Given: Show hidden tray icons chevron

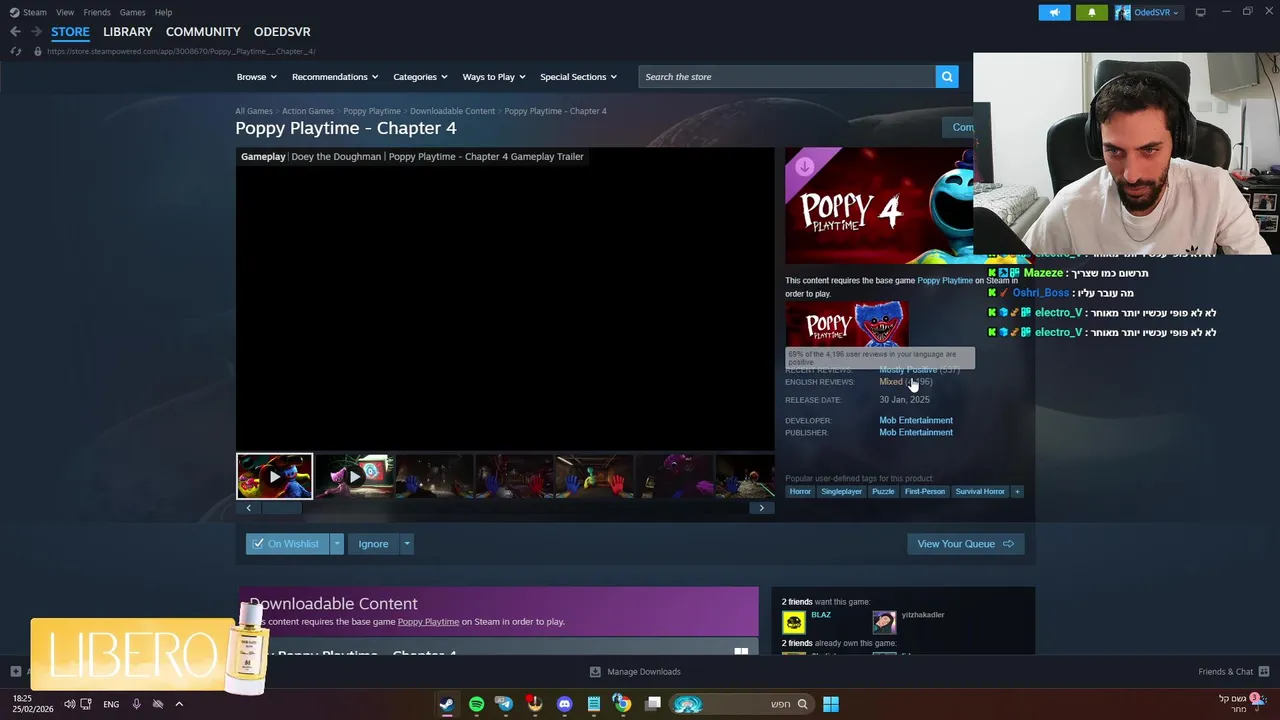Looking at the screenshot, I should [179, 704].
